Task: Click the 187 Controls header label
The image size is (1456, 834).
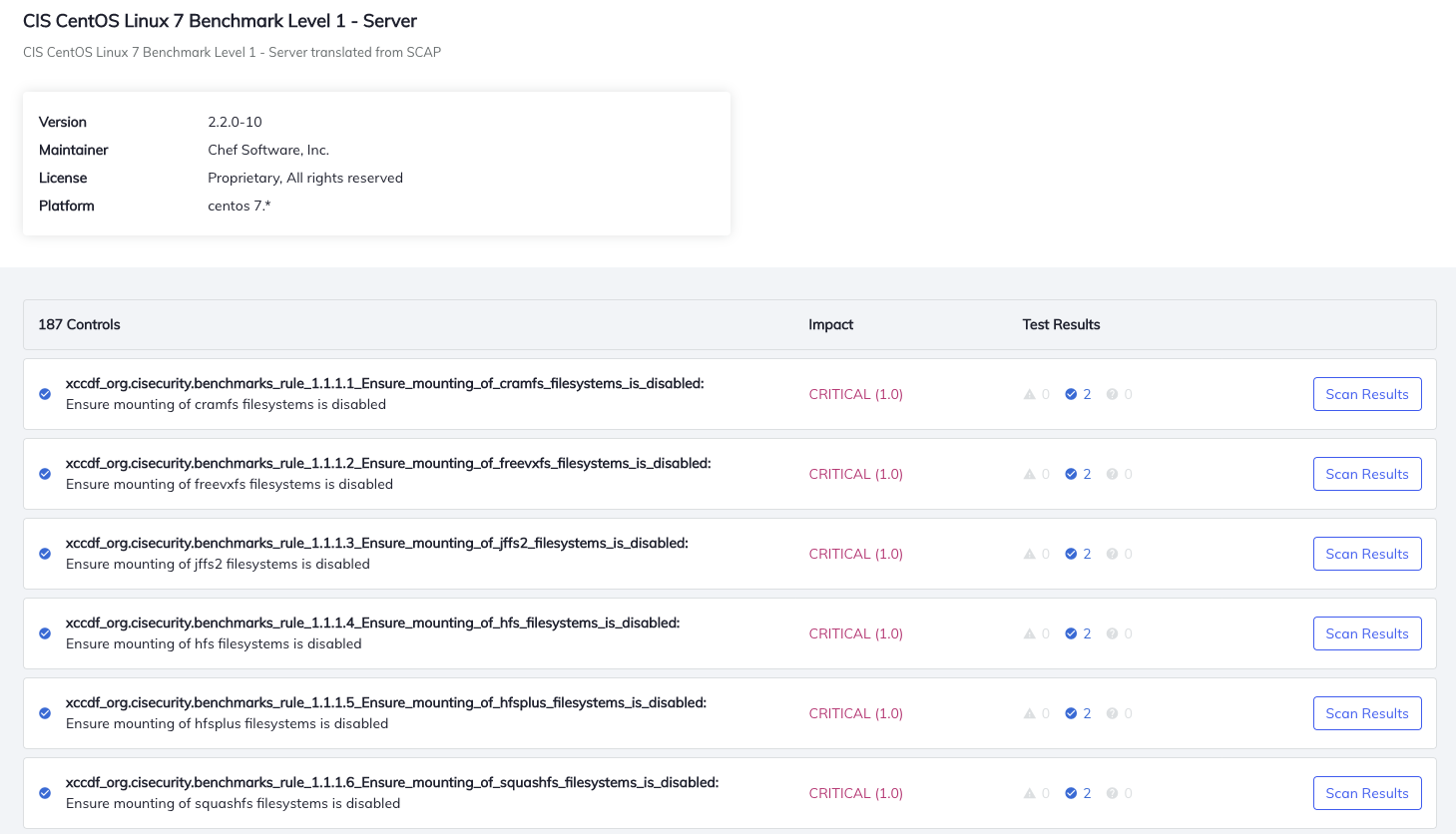Action: click(79, 324)
